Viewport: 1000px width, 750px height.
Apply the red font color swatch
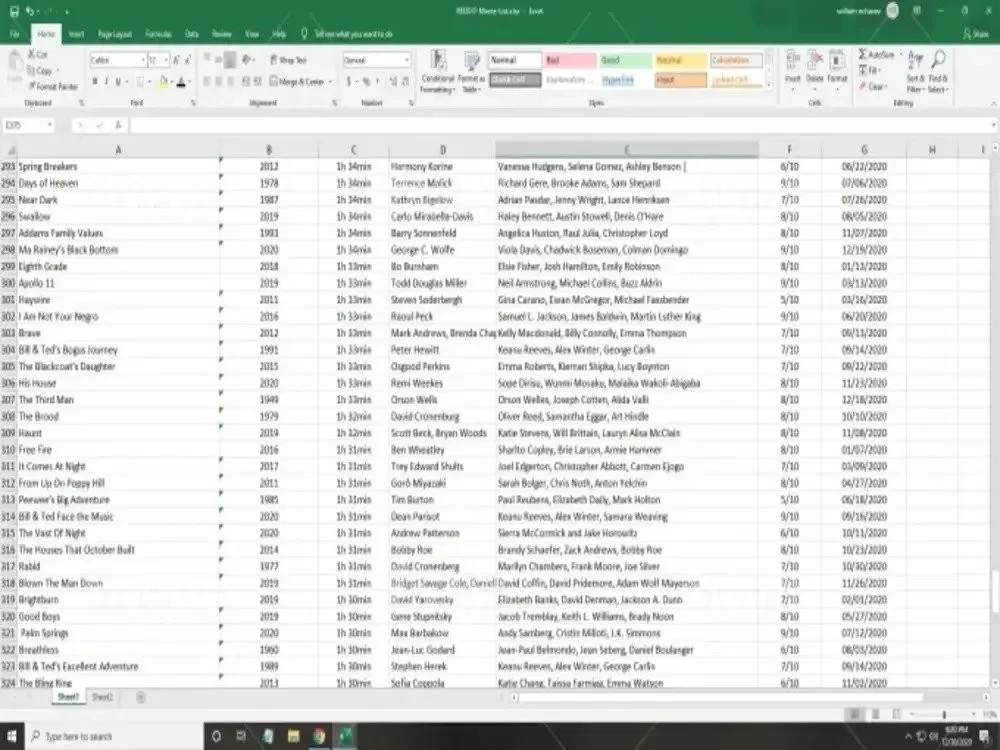(x=566, y=59)
